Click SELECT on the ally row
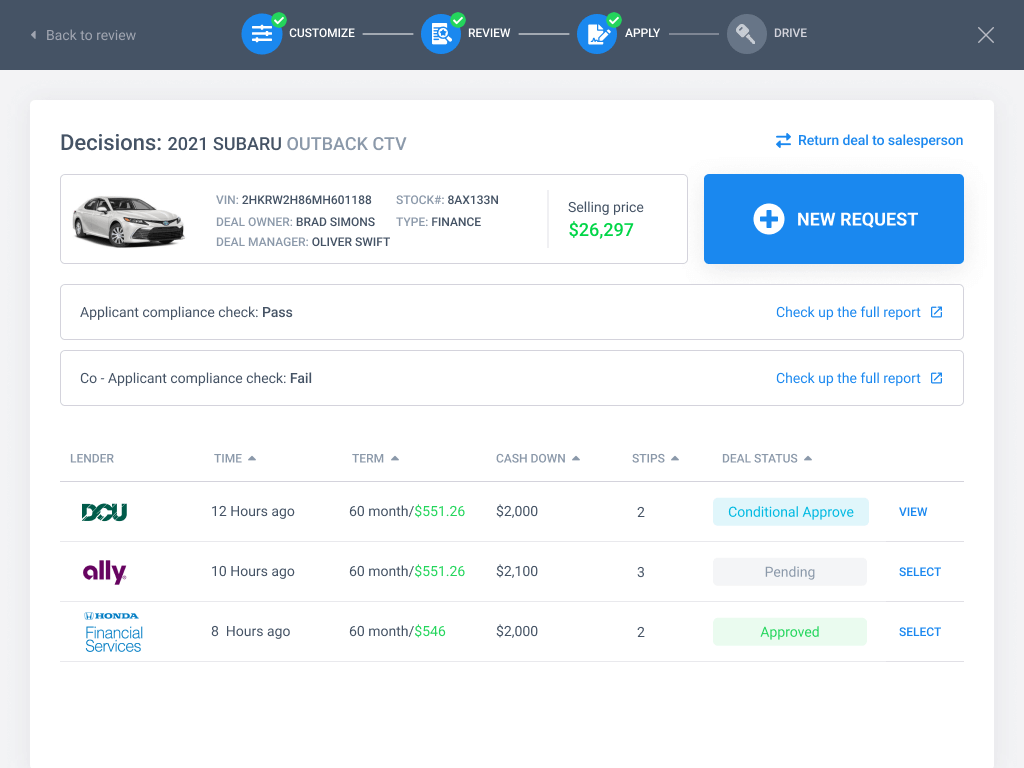The width and height of the screenshot is (1024, 768). coord(920,572)
